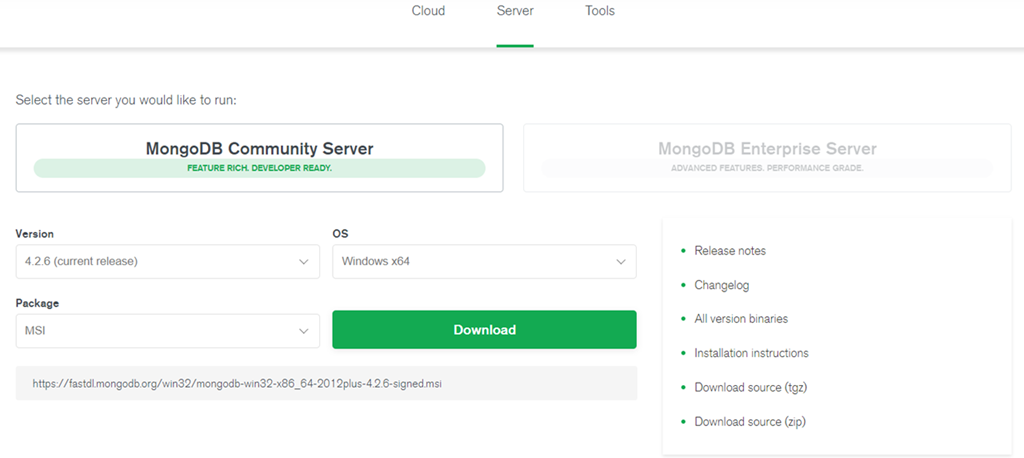Click the Feature Rich Developer Ready badge

tap(259, 168)
